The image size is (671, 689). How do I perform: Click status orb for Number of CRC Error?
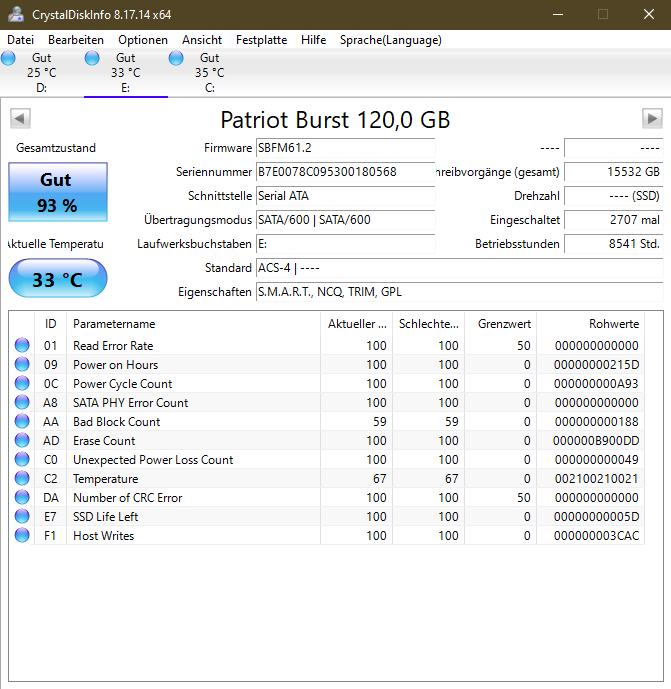22,497
